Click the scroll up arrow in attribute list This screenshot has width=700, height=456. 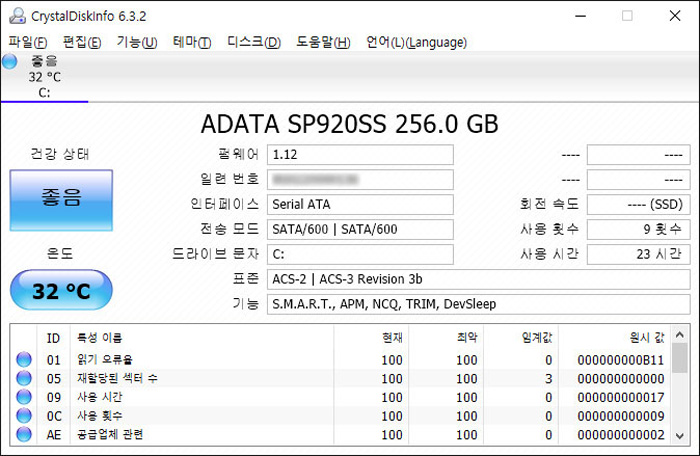pyautogui.click(x=680, y=335)
